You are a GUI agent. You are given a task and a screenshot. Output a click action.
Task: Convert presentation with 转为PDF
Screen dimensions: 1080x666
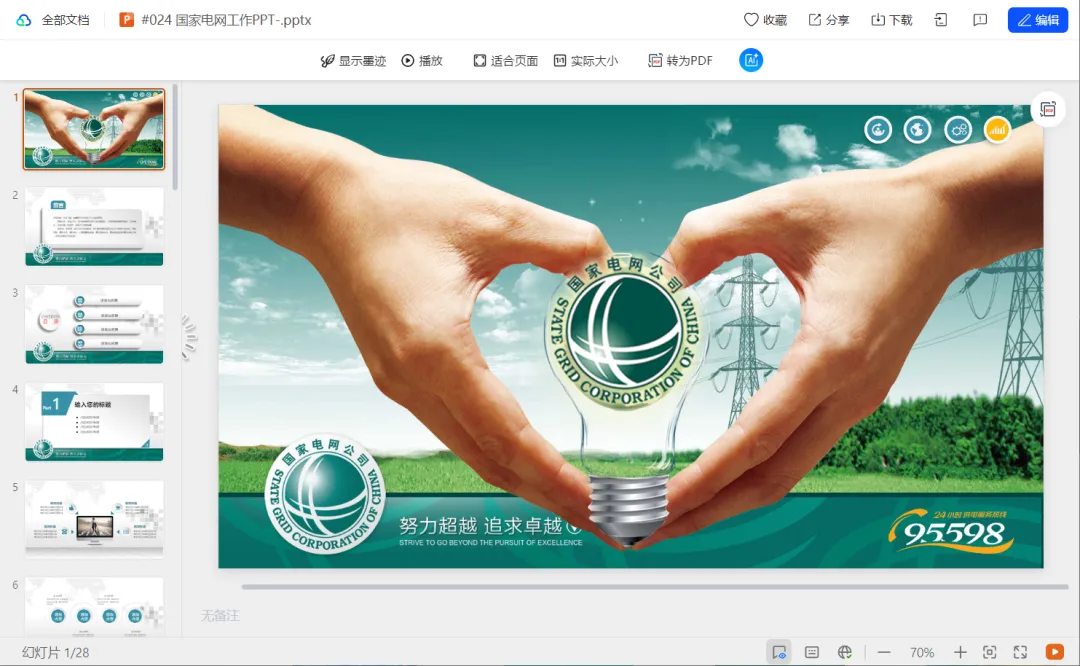(681, 61)
